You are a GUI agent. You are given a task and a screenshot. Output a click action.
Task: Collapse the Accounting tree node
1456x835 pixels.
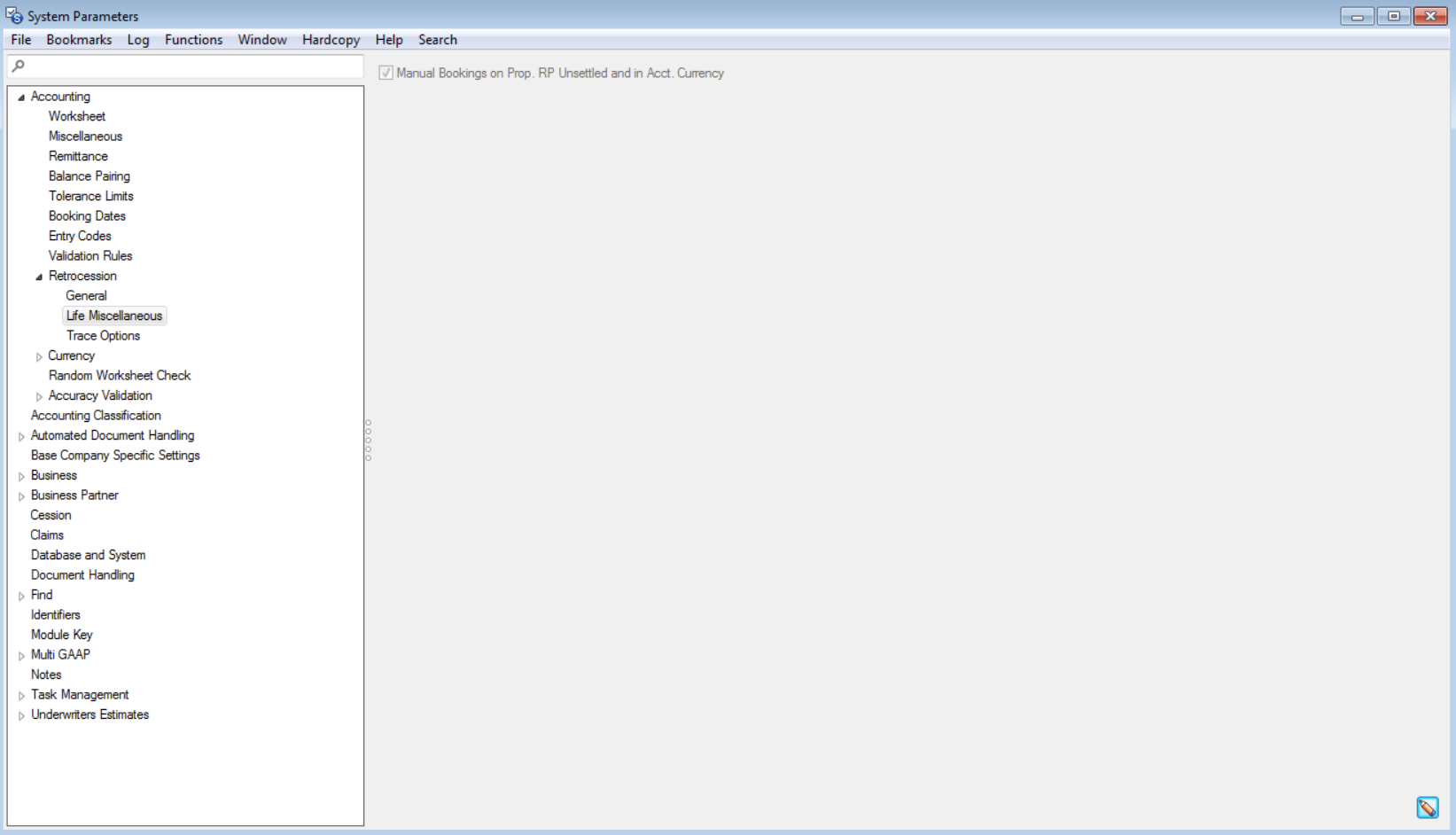[x=21, y=98]
